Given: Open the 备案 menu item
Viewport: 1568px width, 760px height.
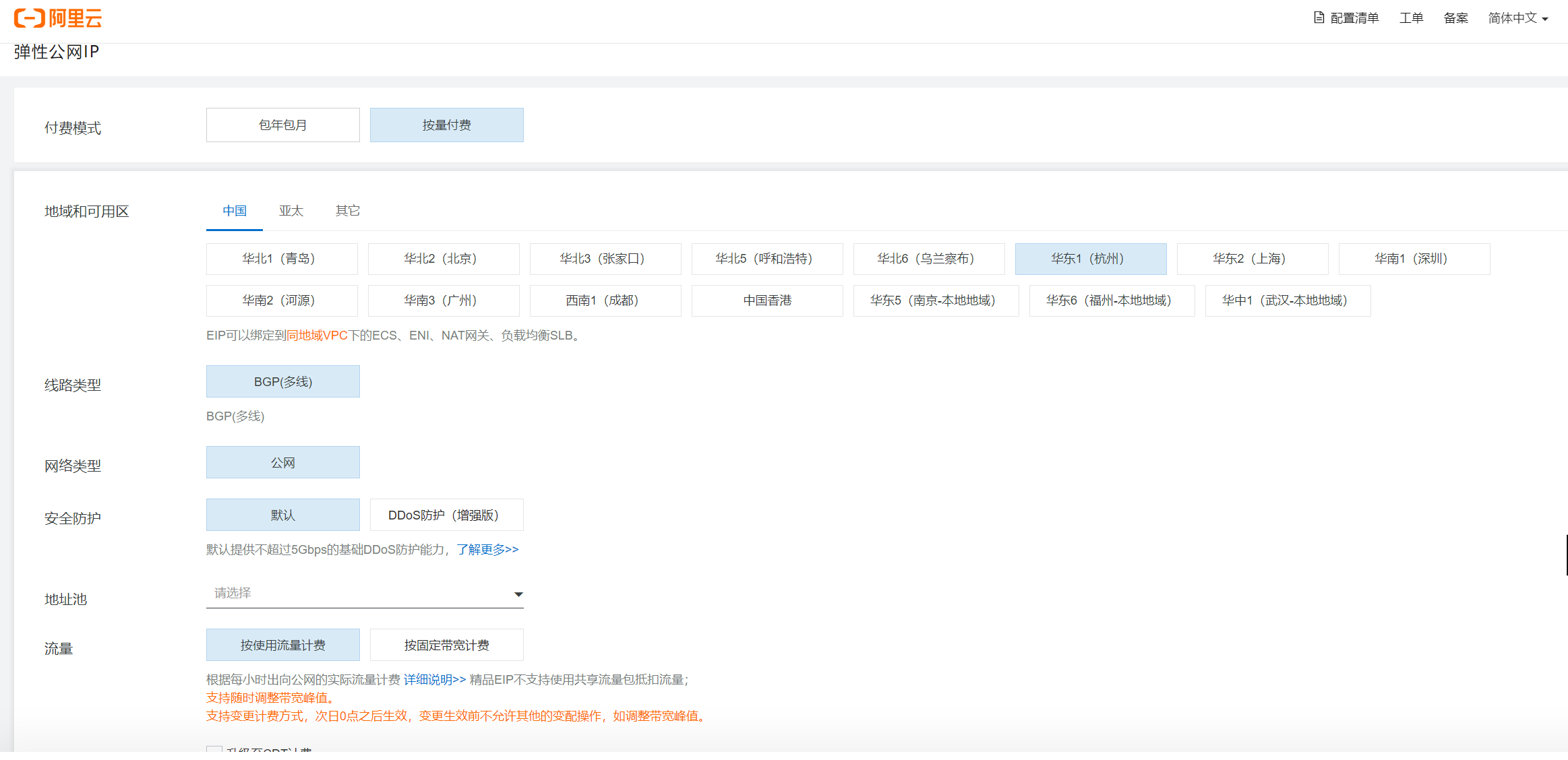Looking at the screenshot, I should point(1455,18).
